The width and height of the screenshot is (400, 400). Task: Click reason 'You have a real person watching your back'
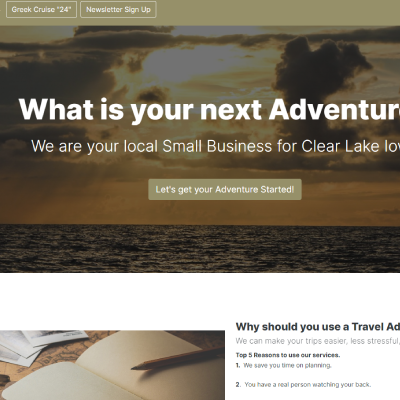pyautogui.click(x=307, y=385)
